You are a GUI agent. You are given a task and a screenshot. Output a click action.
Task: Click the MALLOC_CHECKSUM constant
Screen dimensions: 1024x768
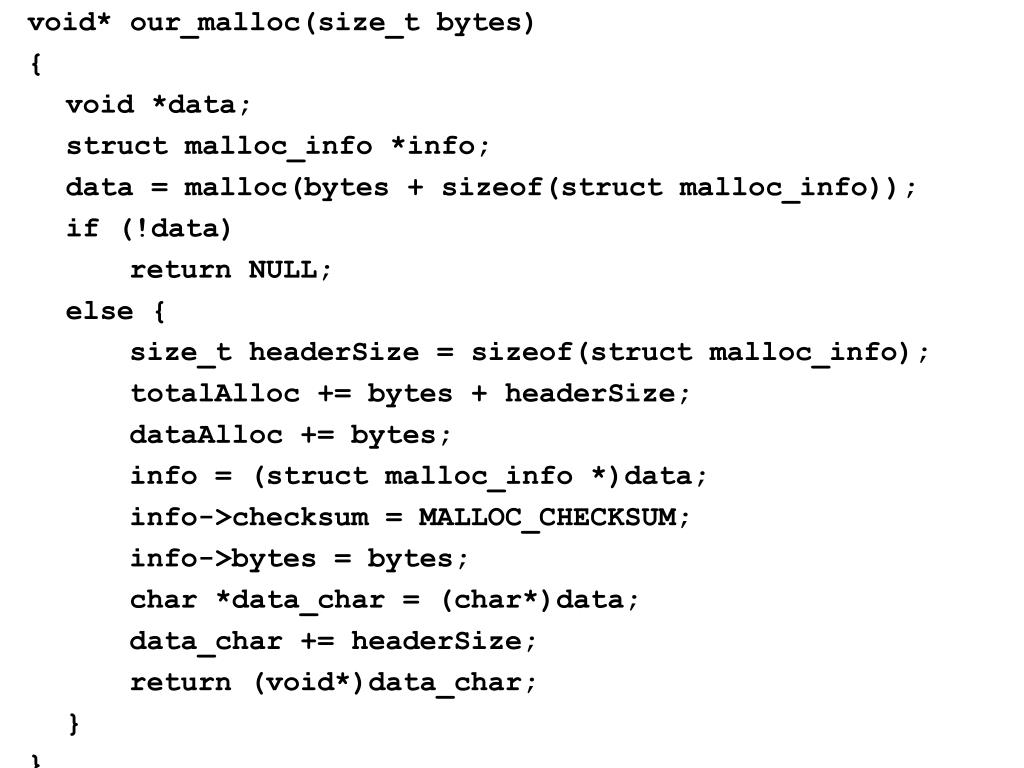pyautogui.click(x=547, y=518)
